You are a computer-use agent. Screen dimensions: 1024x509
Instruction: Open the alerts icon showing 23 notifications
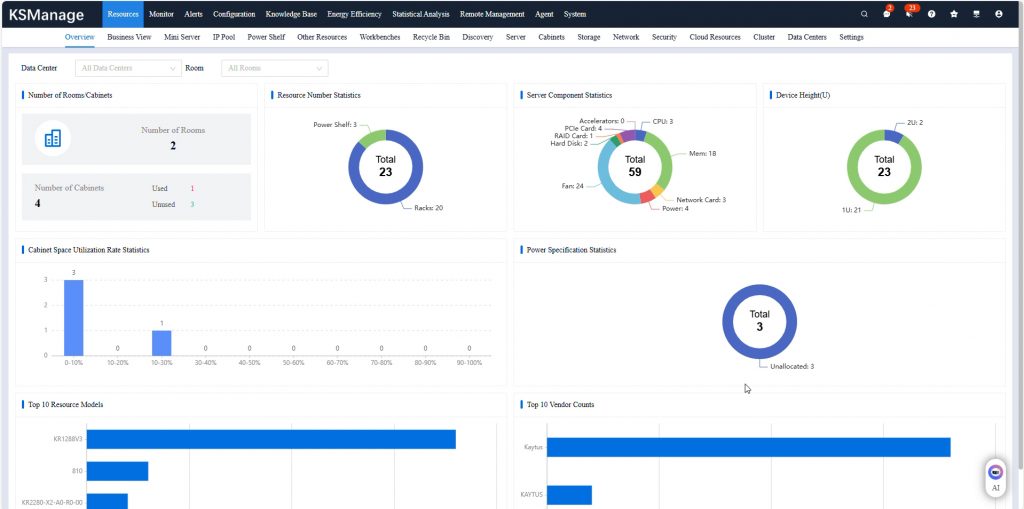coord(908,14)
